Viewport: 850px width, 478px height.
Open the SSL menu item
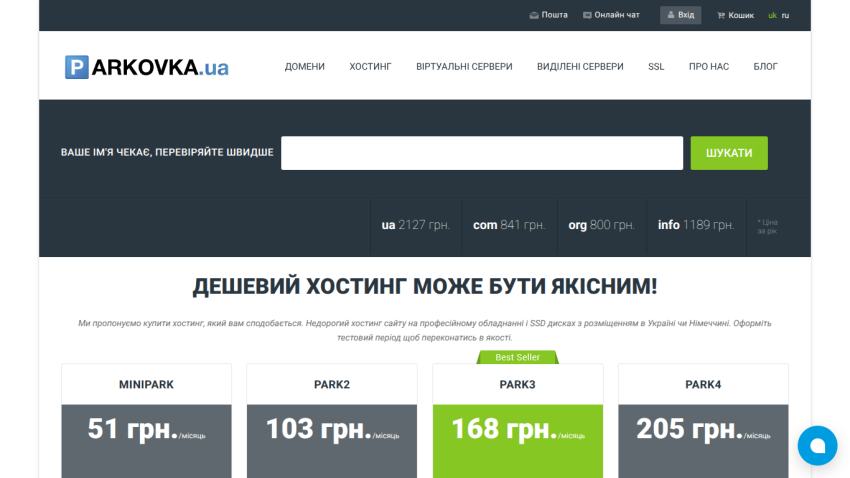click(x=656, y=67)
